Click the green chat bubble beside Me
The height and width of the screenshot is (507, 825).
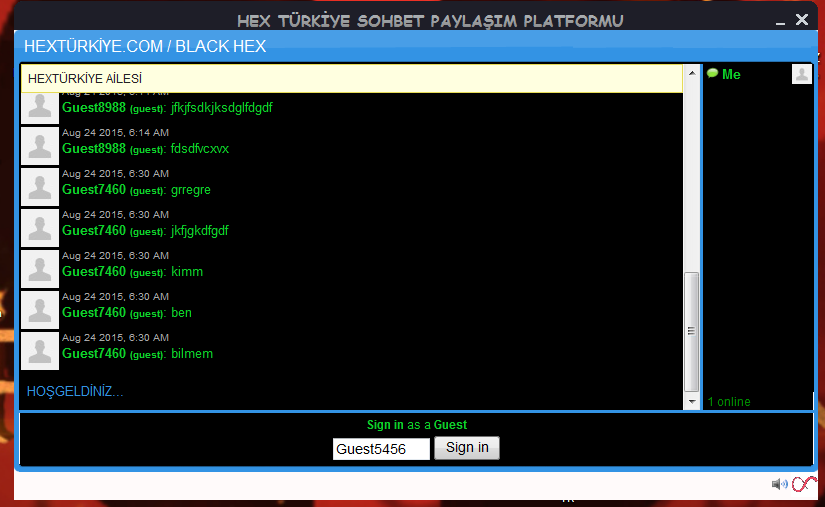712,73
